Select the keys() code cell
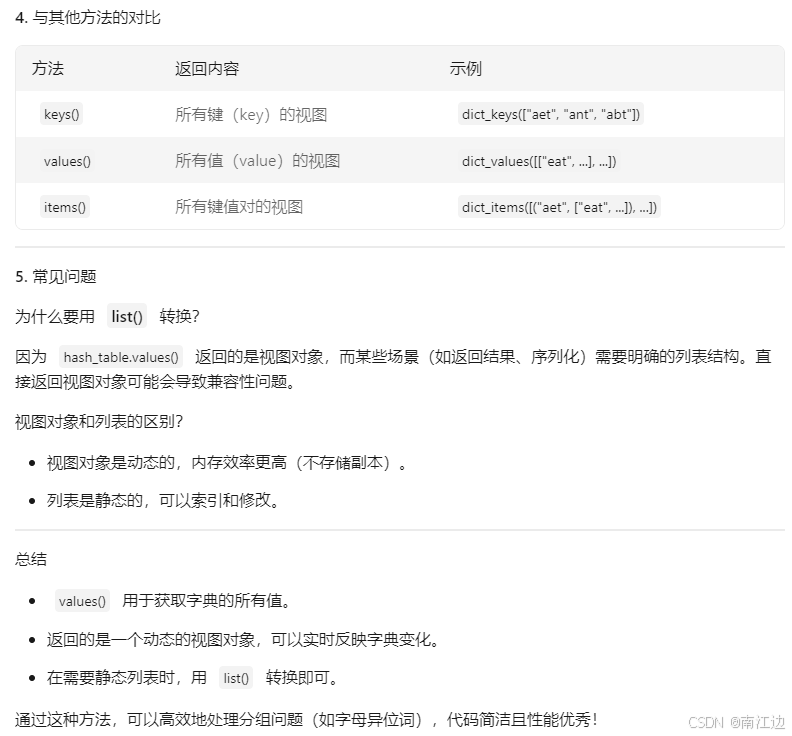This screenshot has width=792, height=736. [x=62, y=114]
